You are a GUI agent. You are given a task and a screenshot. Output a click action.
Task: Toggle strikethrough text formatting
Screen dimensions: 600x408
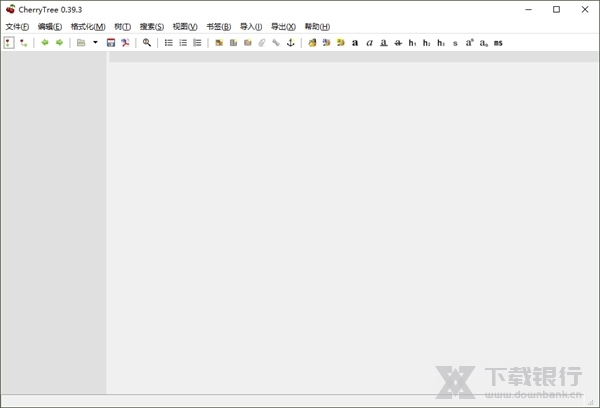pos(398,43)
